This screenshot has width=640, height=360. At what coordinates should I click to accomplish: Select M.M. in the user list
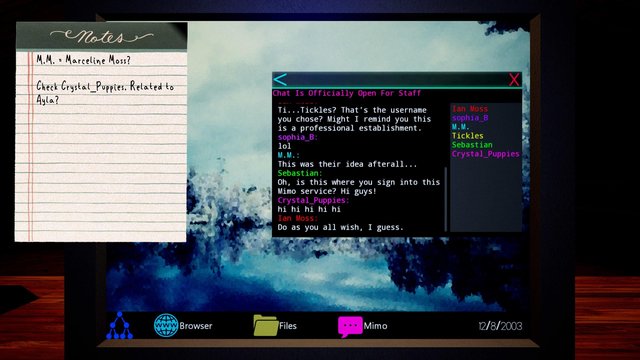coord(460,127)
